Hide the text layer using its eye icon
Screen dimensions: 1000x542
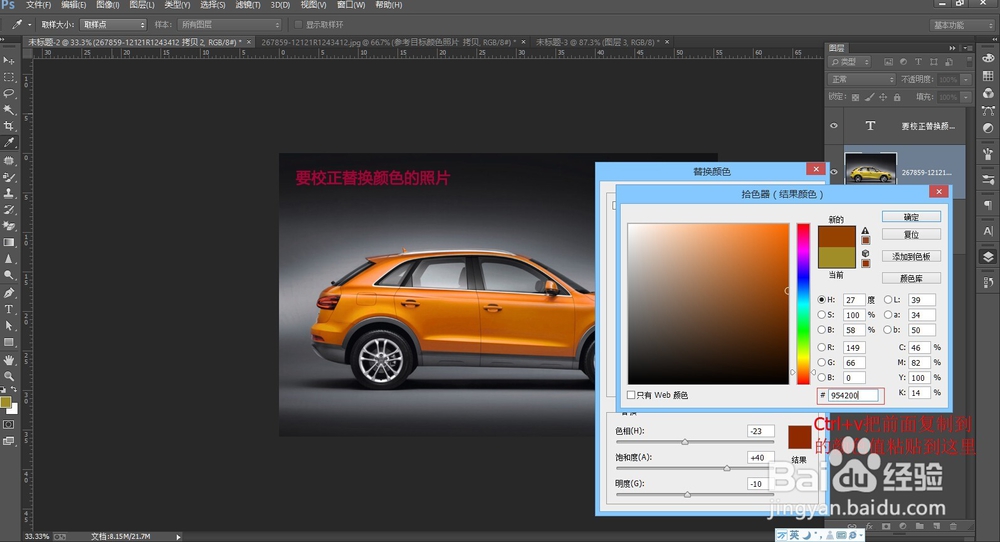[834, 126]
